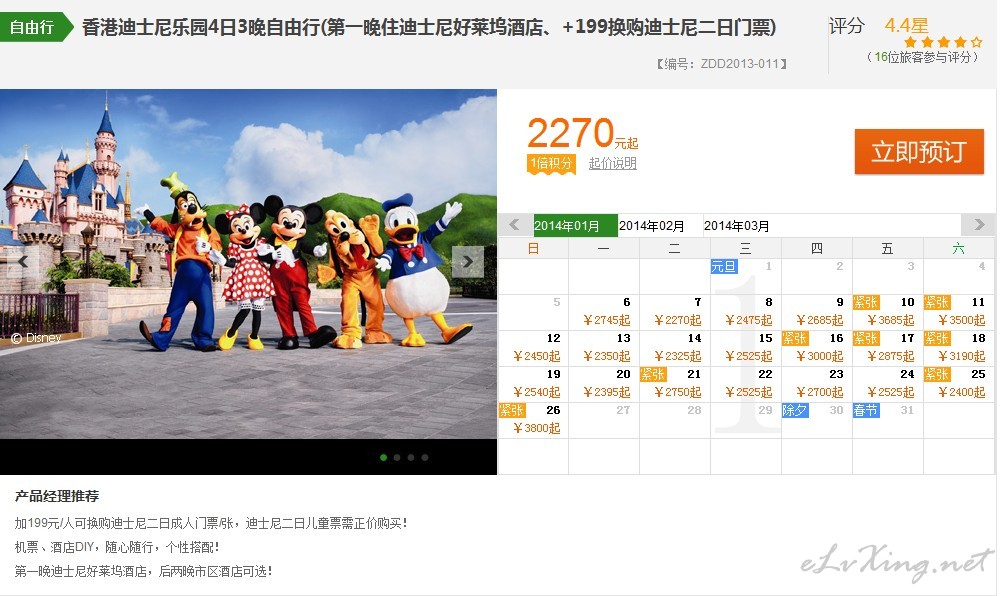Image resolution: width=1005 pixels, height=596 pixels.
Task: Show the previous slideshow photo
Action: (x=22, y=261)
